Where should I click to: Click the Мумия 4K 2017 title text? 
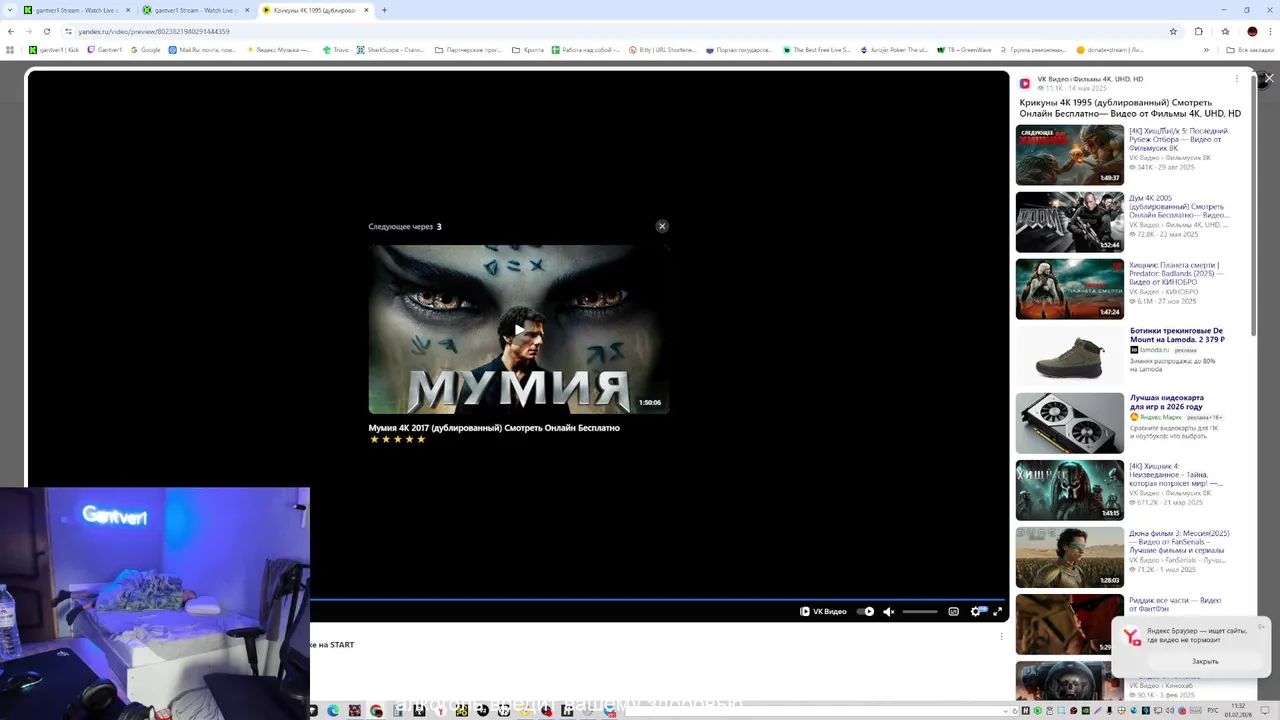point(494,427)
